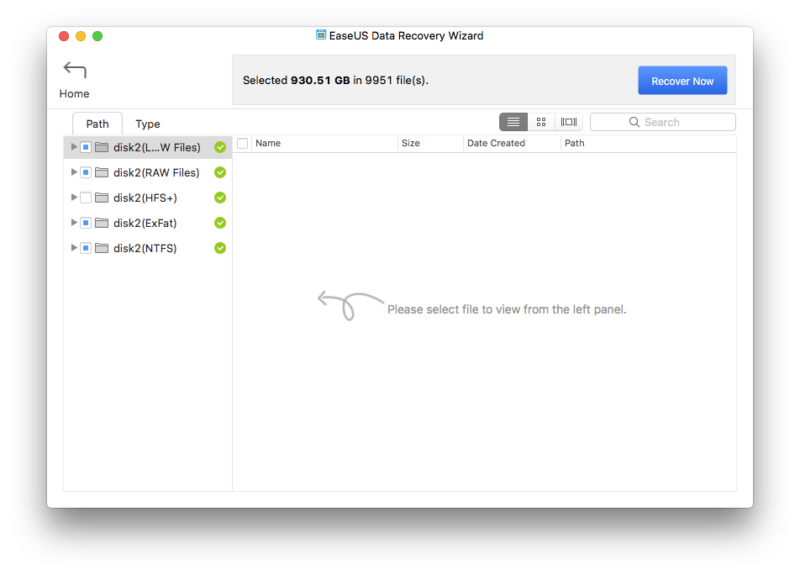Sort by the Name column header

tap(268, 143)
